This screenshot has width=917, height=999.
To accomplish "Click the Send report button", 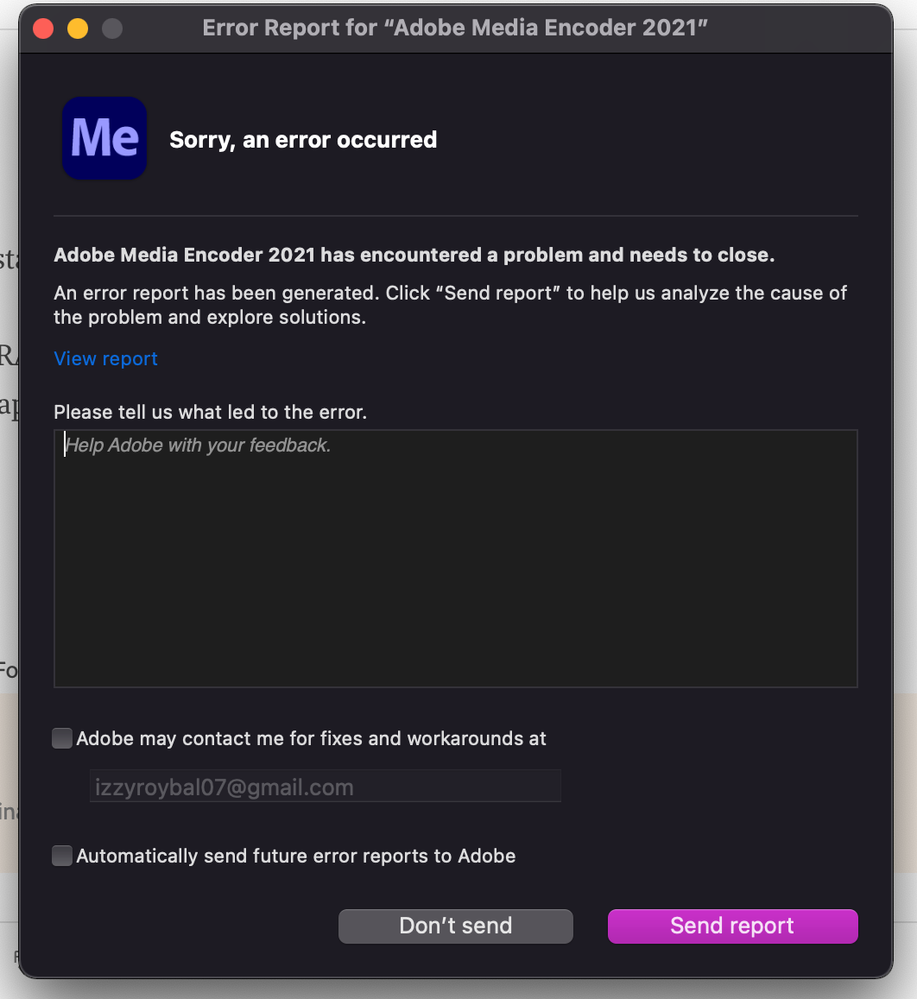I will pos(732,926).
